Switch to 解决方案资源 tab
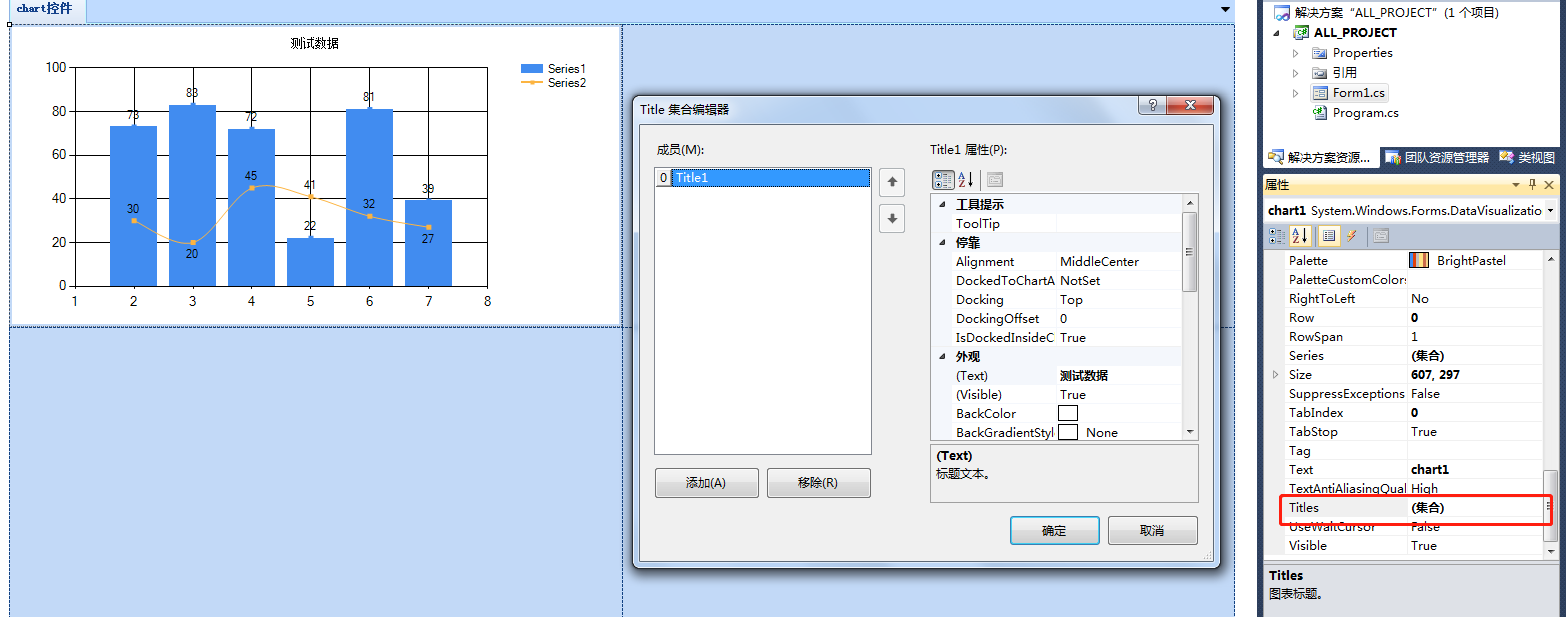Viewport: 1566px width, 617px height. click(x=1320, y=157)
